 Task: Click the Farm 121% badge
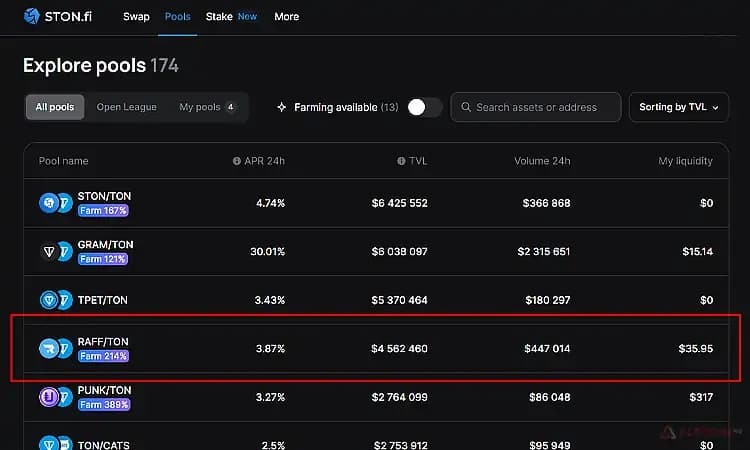[x=103, y=259]
